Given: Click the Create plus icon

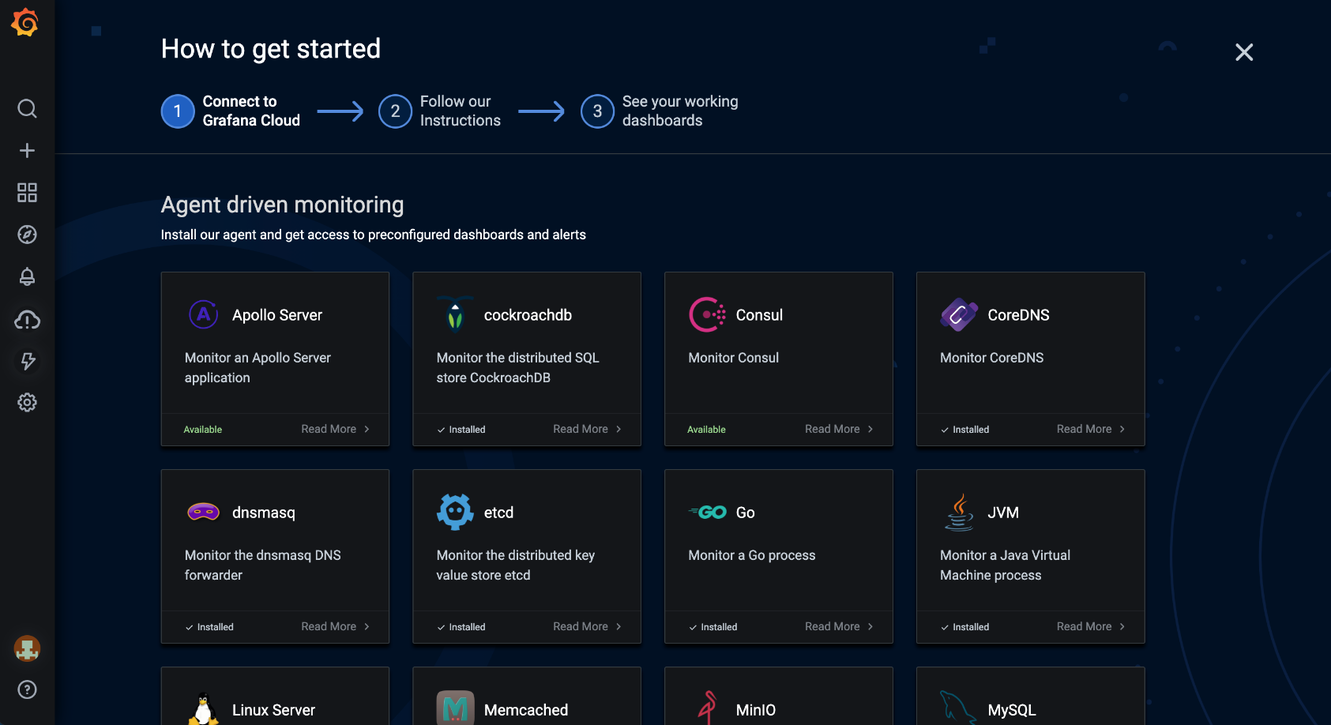Looking at the screenshot, I should pyautogui.click(x=27, y=150).
